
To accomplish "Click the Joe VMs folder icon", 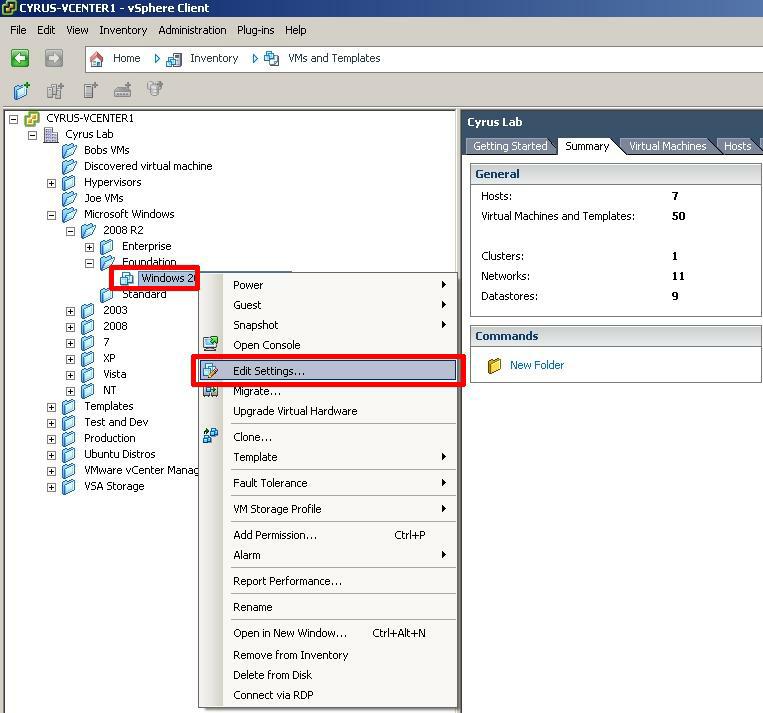I will [x=70, y=198].
